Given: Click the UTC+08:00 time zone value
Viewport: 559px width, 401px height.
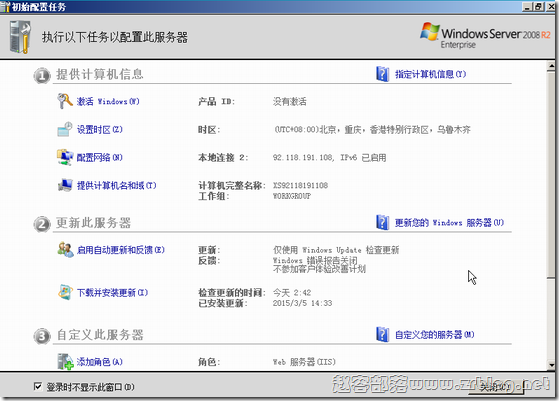Looking at the screenshot, I should point(372,129).
